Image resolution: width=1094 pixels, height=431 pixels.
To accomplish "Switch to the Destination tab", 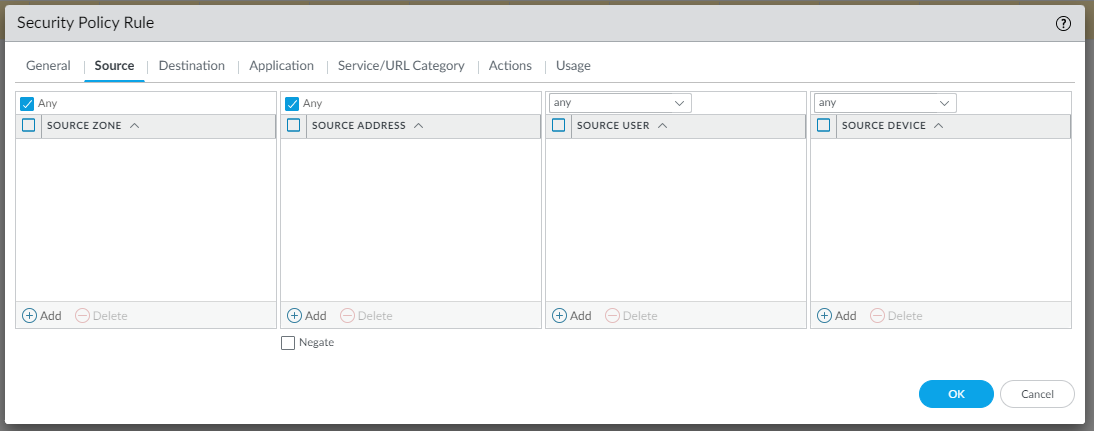I will click(x=191, y=66).
